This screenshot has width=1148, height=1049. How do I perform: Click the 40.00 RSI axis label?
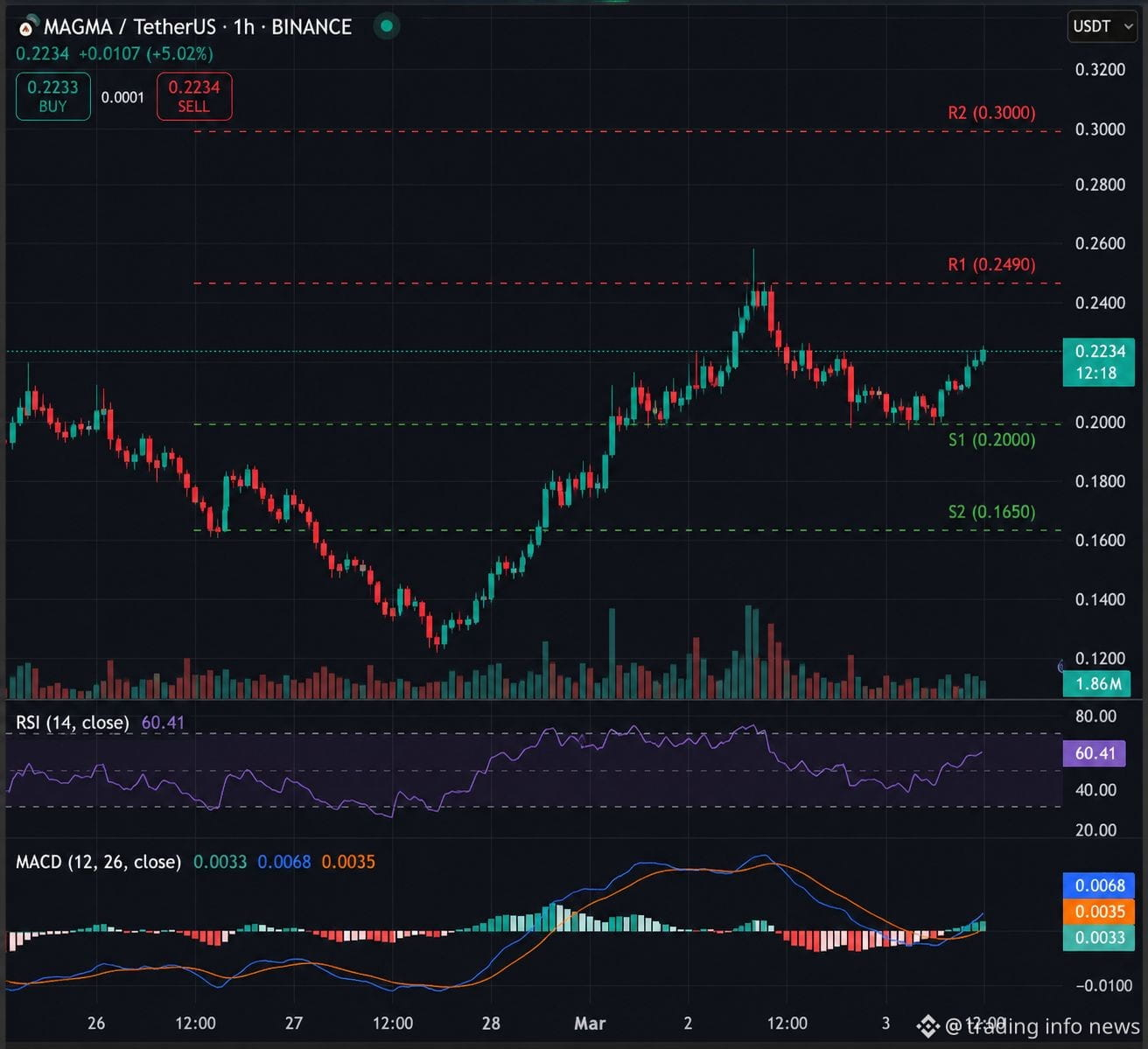point(1095,790)
